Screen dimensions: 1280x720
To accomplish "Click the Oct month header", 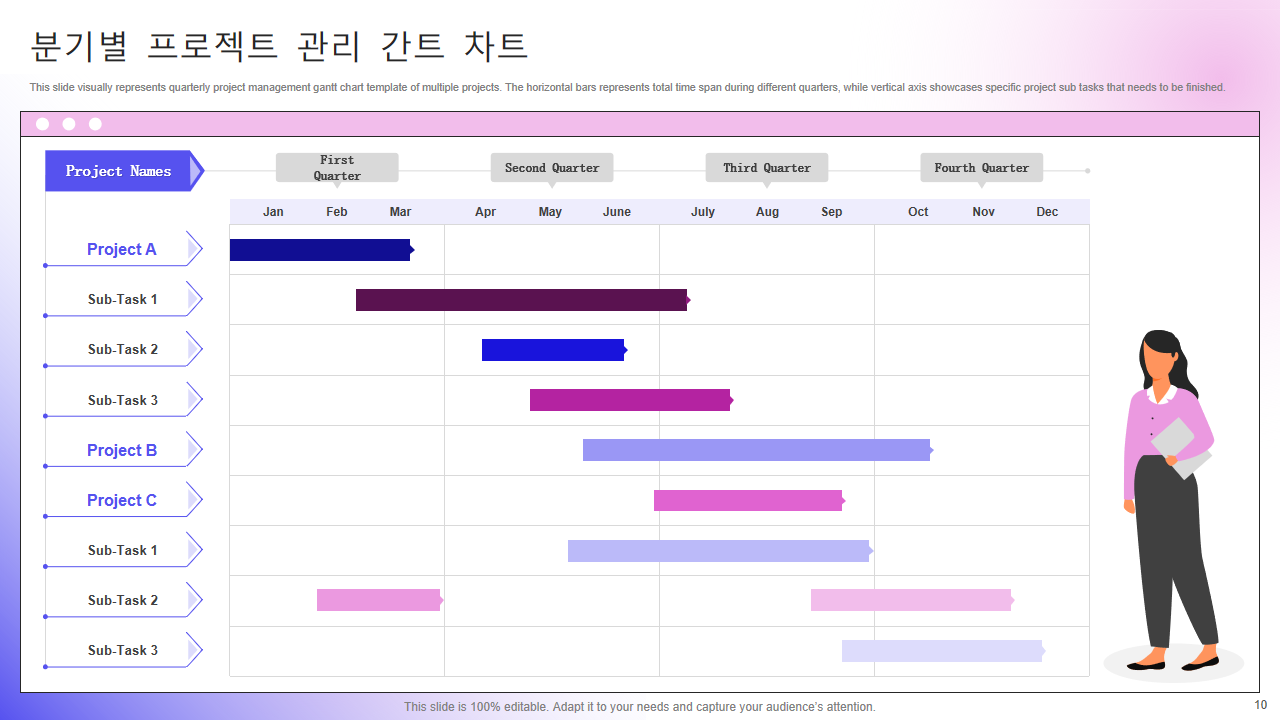I will [918, 212].
